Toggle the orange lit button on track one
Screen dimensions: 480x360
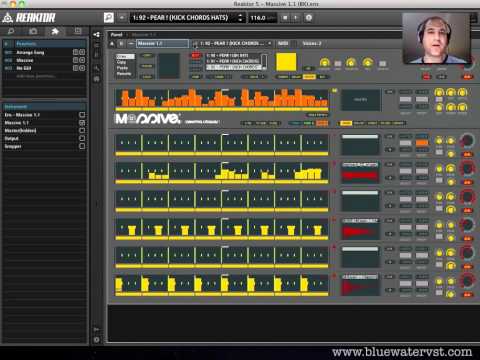pos(422,143)
